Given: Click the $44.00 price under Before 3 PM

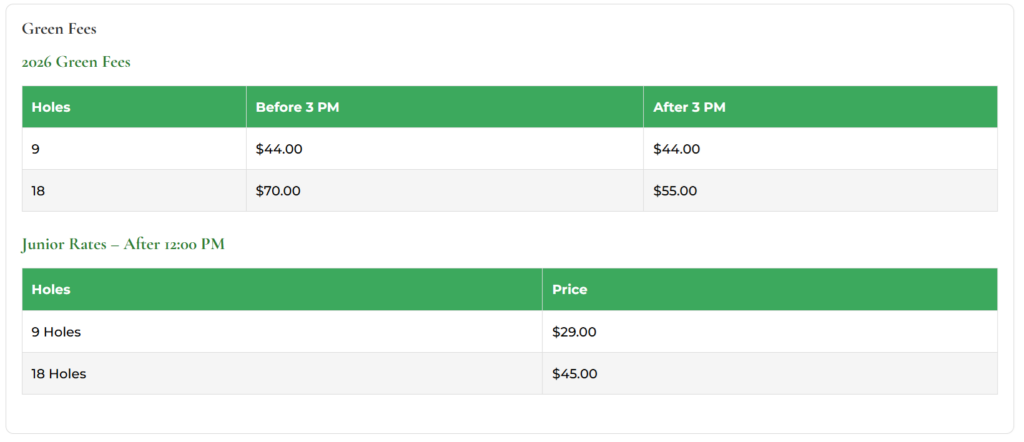Looking at the screenshot, I should tap(278, 149).
